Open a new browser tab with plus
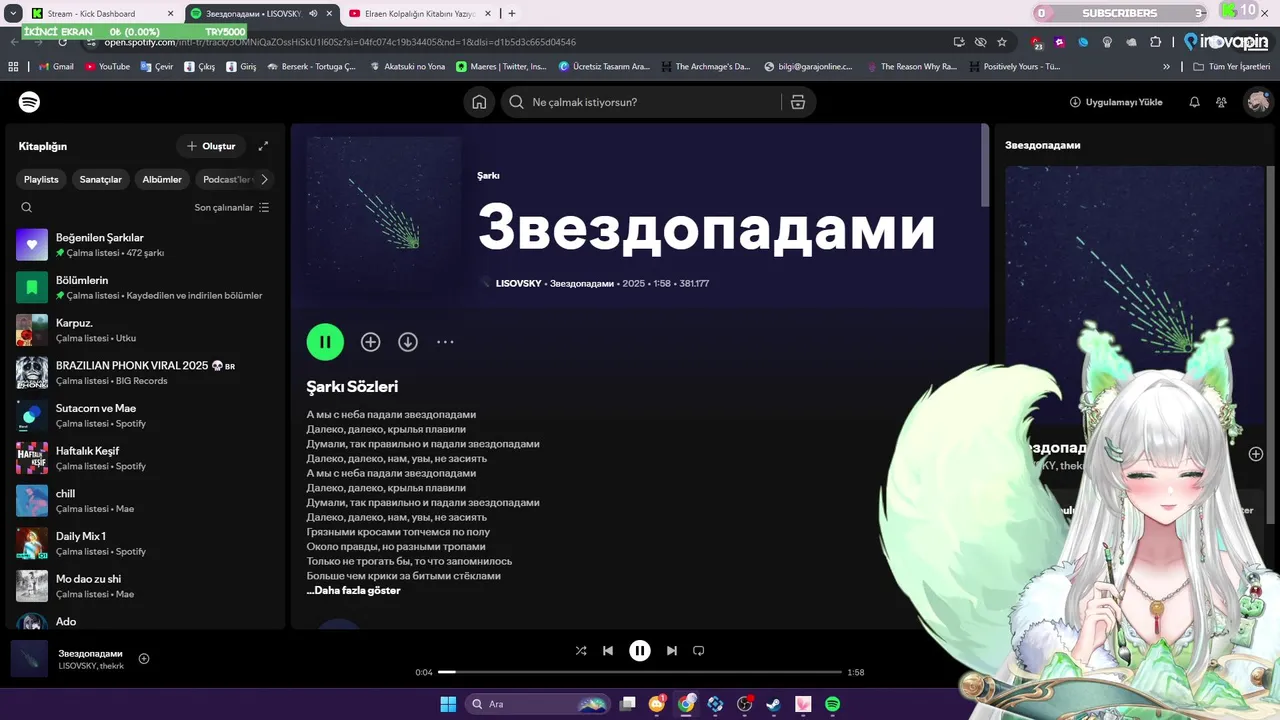The height and width of the screenshot is (720, 1280). pyautogui.click(x=512, y=14)
